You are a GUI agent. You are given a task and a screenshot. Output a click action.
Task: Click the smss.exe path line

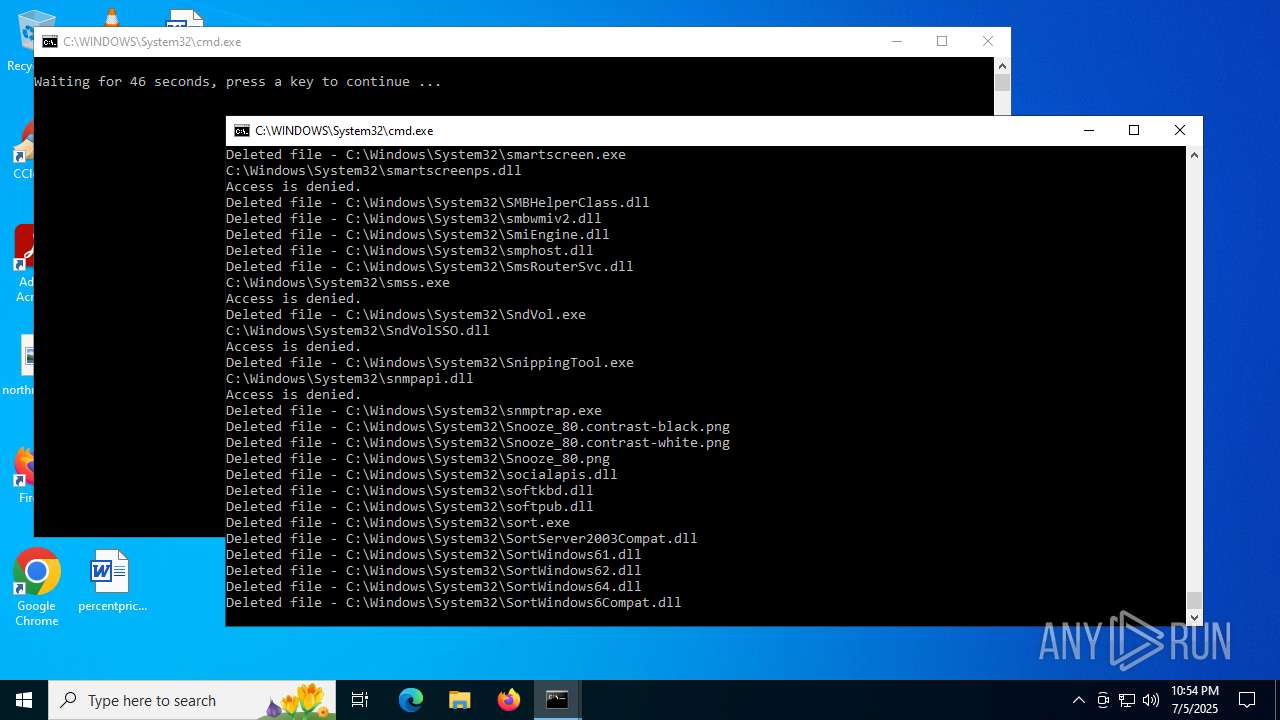[338, 283]
